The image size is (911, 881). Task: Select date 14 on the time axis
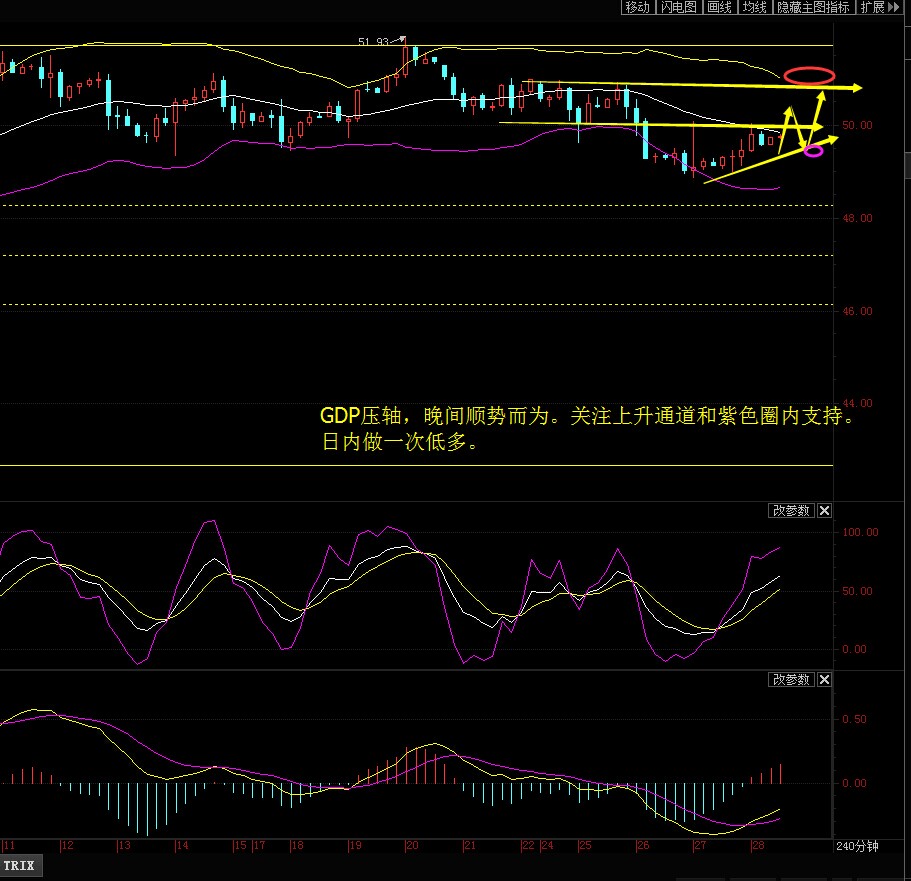point(182,846)
